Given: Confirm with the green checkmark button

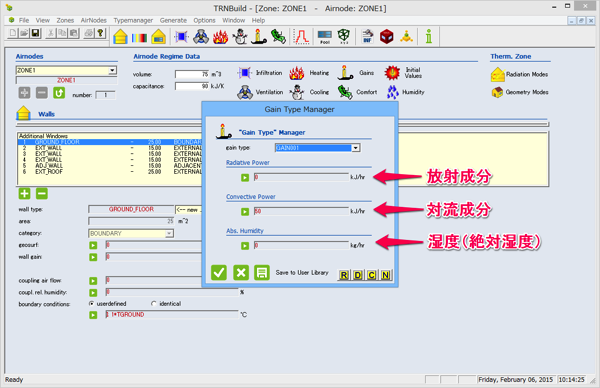Looking at the screenshot, I should pyautogui.click(x=219, y=273).
